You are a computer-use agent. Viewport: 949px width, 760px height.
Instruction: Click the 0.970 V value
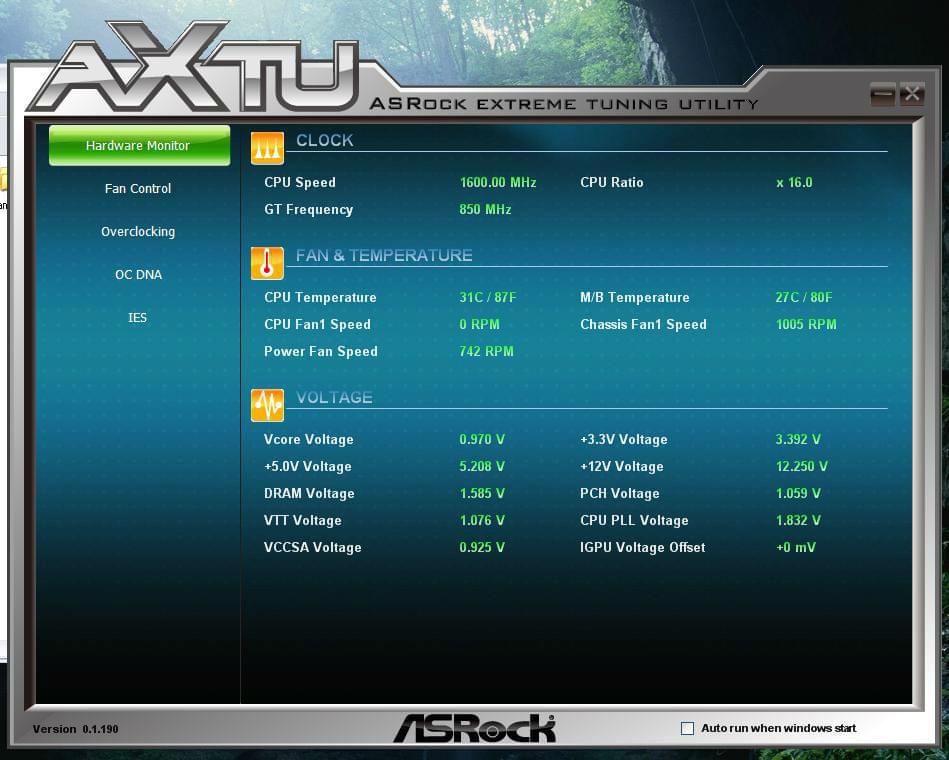482,439
